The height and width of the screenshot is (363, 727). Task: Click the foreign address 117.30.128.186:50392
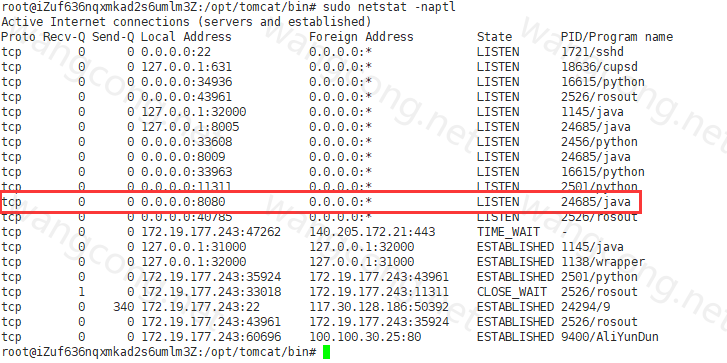tap(379, 307)
